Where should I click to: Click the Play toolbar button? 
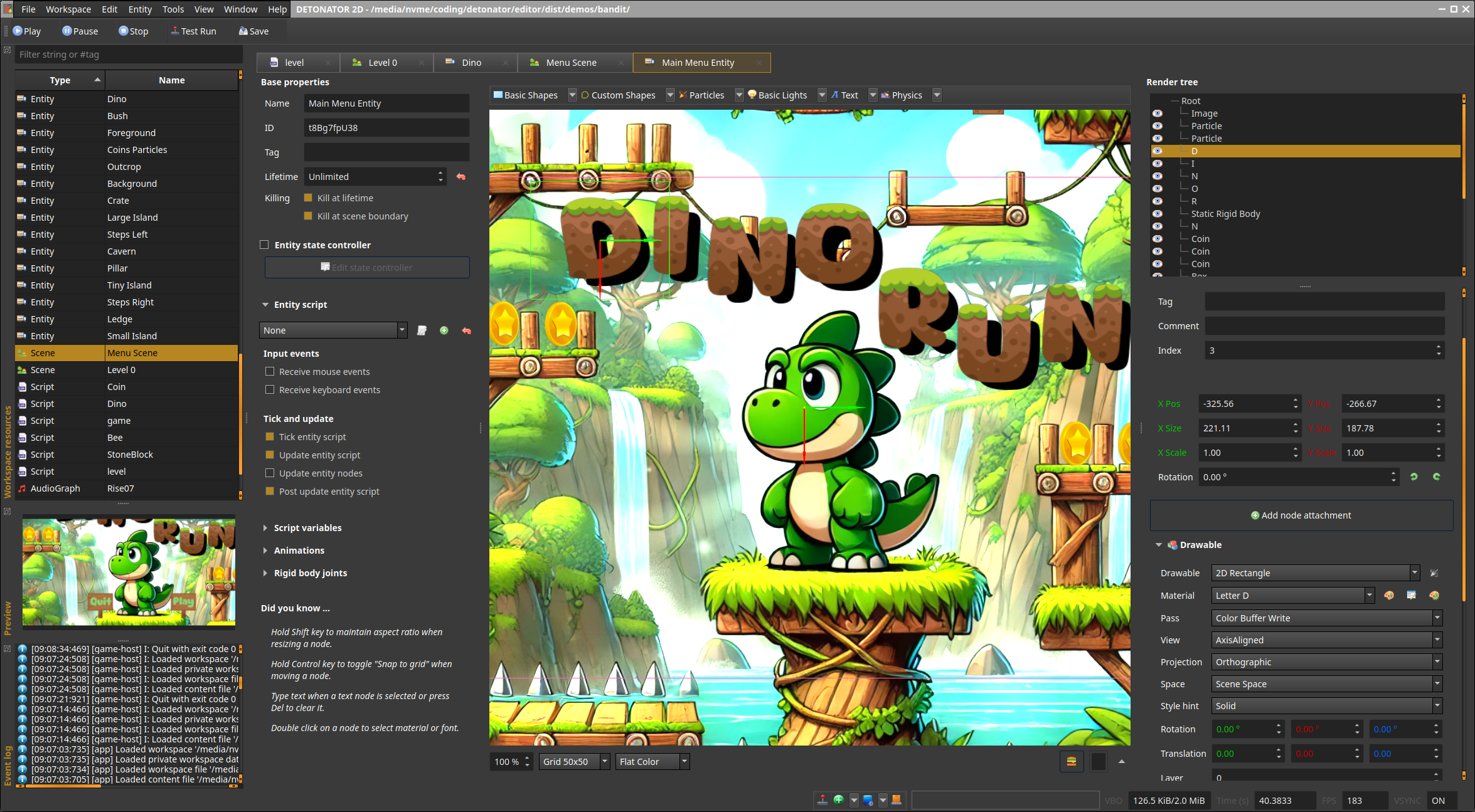[26, 31]
